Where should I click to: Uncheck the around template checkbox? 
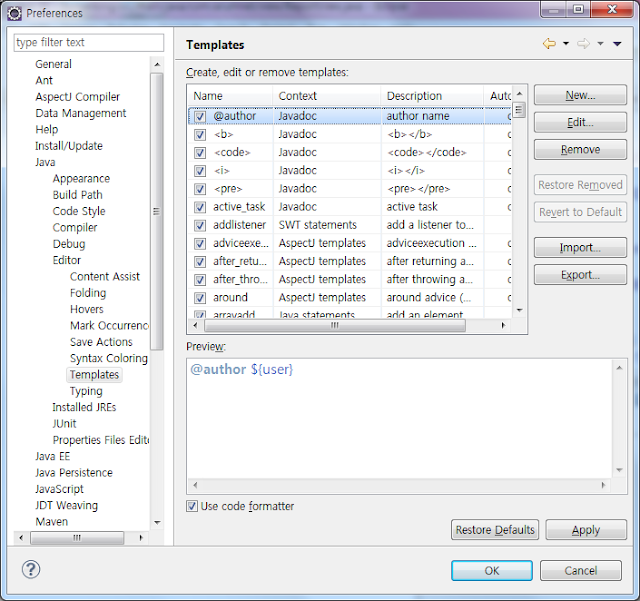(x=200, y=298)
